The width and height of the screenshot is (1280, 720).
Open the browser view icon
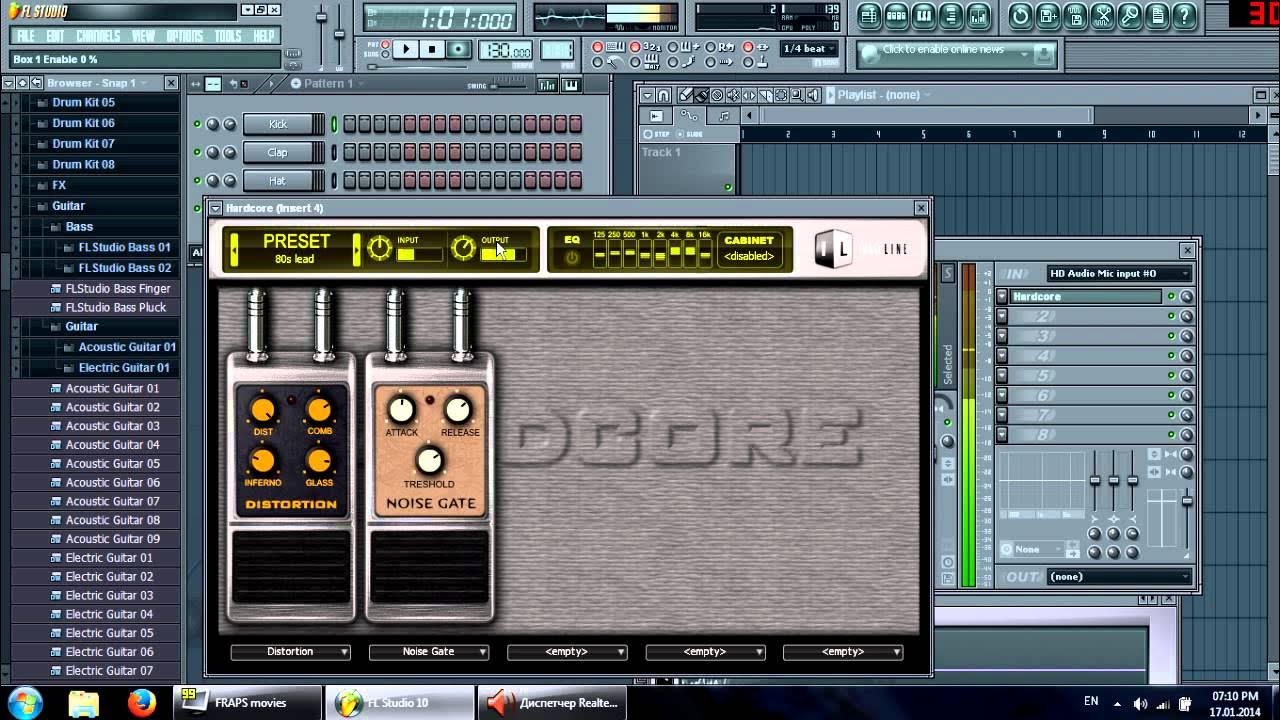pyautogui.click(x=951, y=15)
